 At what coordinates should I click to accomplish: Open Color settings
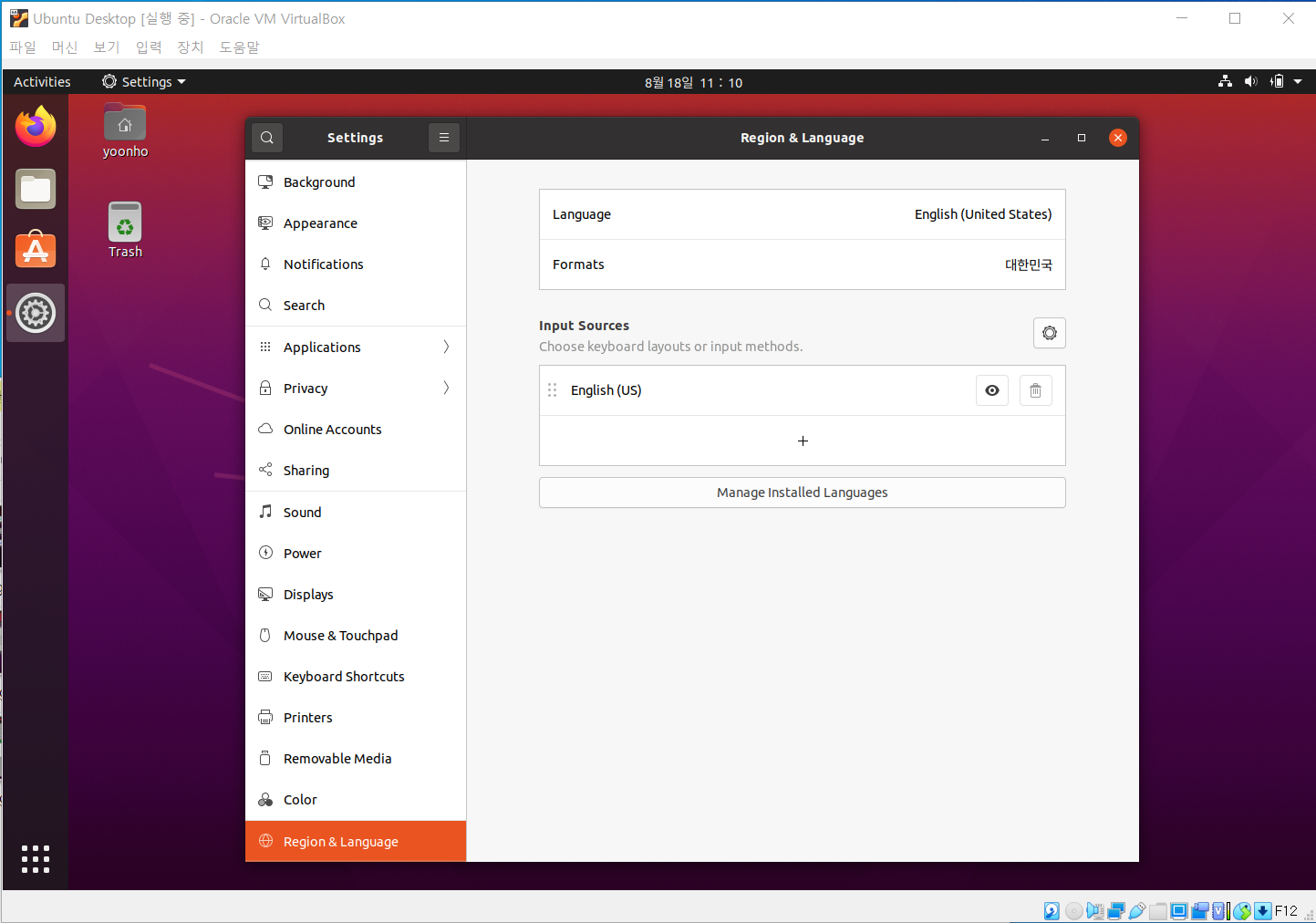[x=356, y=800]
